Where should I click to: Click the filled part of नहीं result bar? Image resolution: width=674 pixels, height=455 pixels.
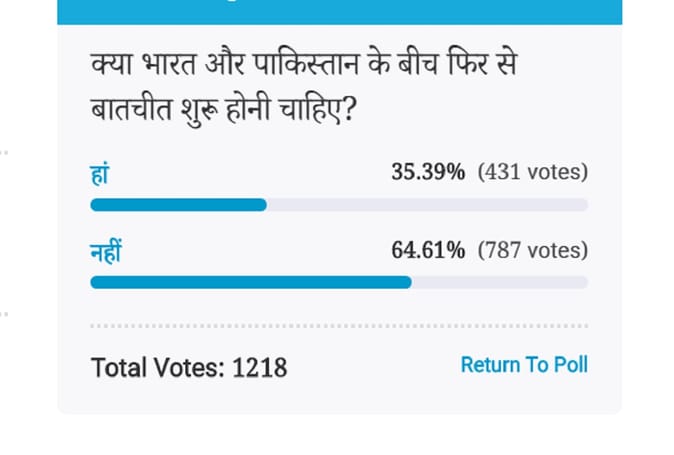[250, 282]
